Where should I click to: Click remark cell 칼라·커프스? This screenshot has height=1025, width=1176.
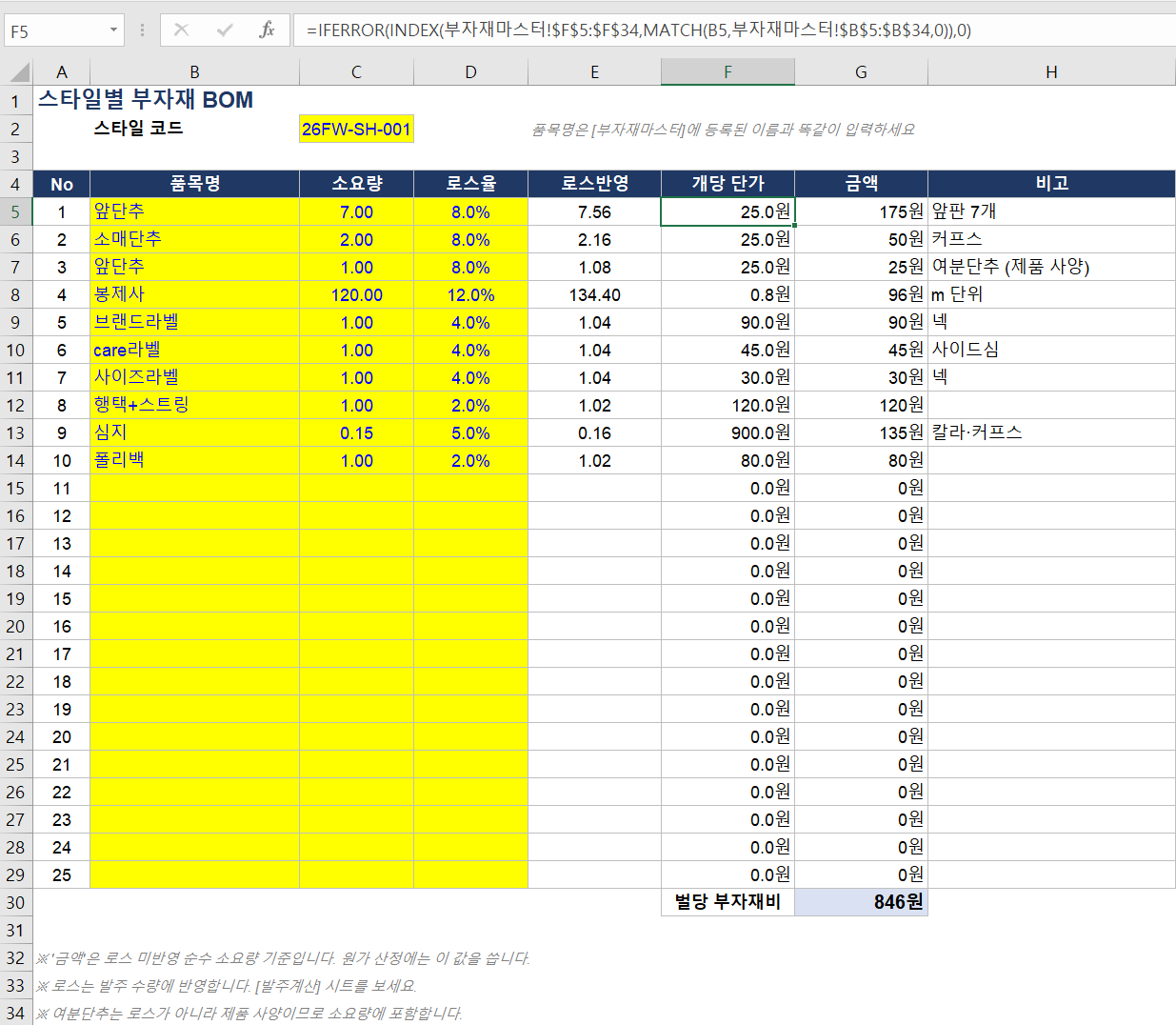click(1051, 432)
